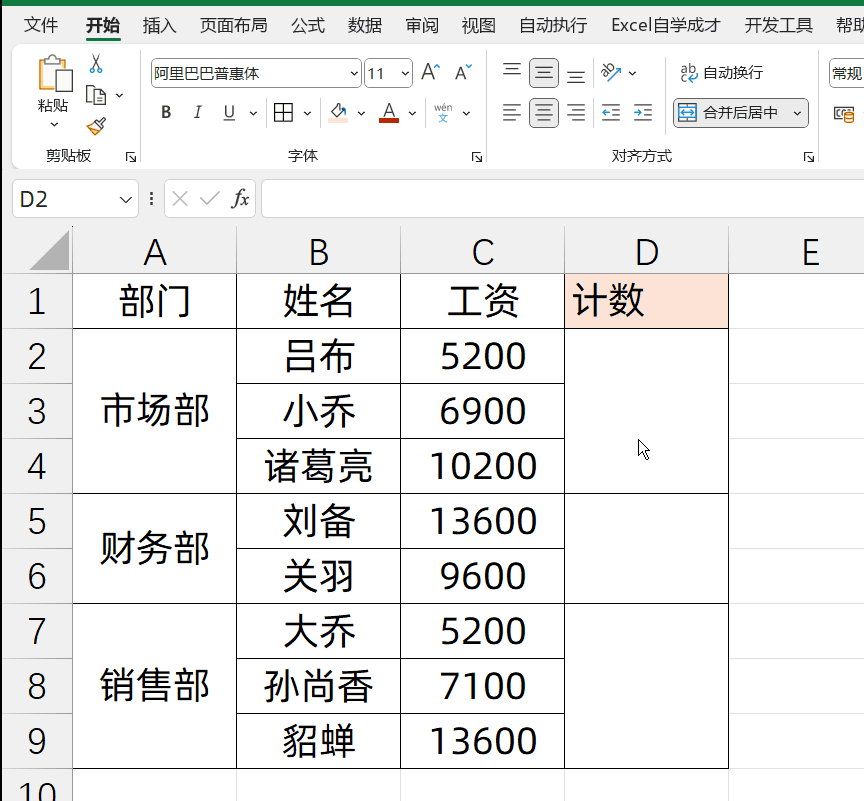This screenshot has width=864, height=801.
Task: Click the Cut scissors icon
Action: [96, 64]
